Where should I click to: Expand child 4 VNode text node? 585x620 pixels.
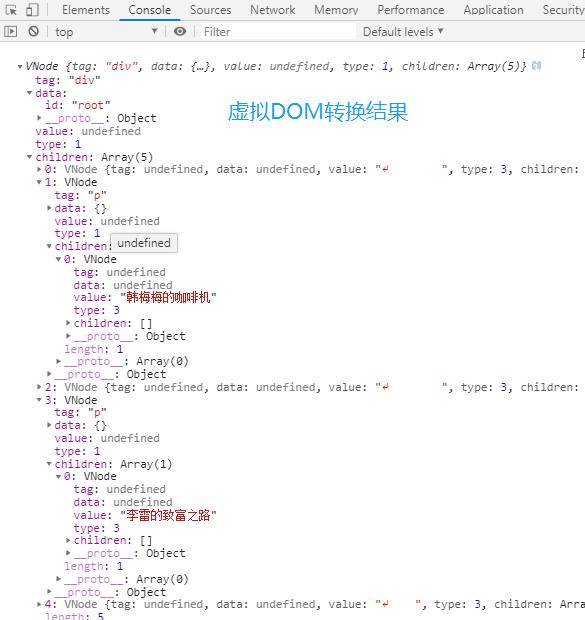point(39,604)
